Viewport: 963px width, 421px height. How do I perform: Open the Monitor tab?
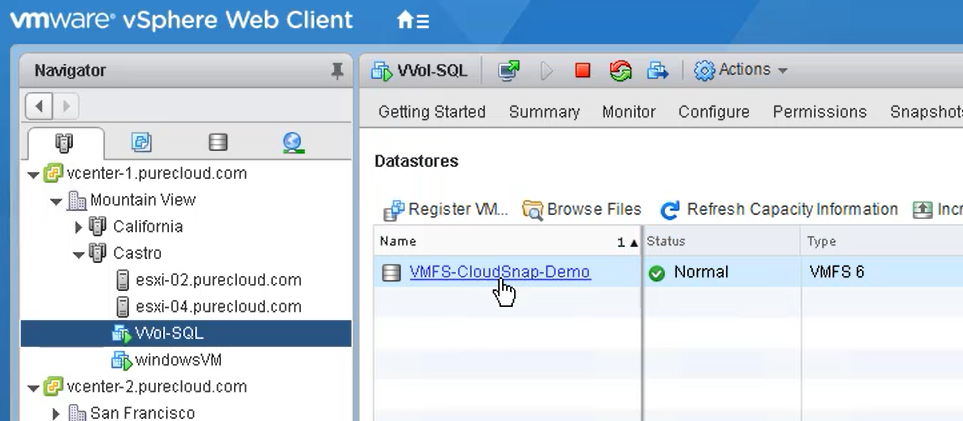click(629, 112)
